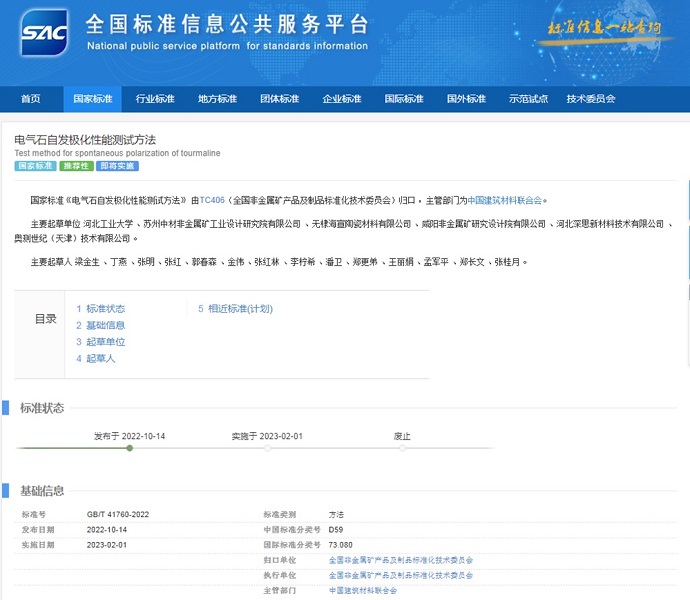Click the title 电气石自发极化性能测试方法
This screenshot has height=600, width=690.
coord(85,140)
